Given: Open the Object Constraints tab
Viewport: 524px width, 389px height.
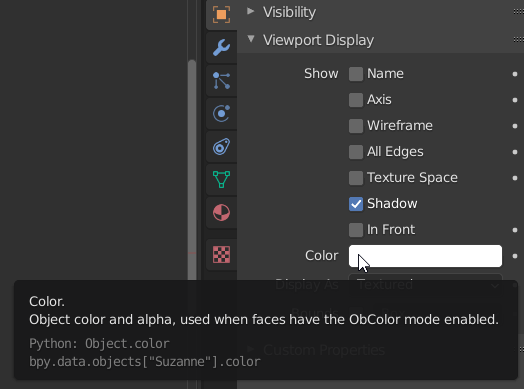Looking at the screenshot, I should click(x=221, y=146).
